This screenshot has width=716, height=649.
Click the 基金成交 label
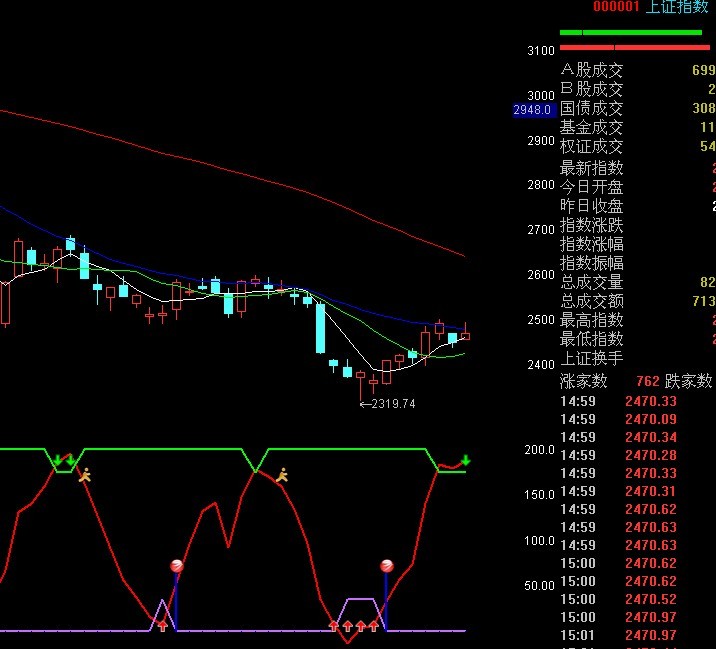click(x=591, y=127)
